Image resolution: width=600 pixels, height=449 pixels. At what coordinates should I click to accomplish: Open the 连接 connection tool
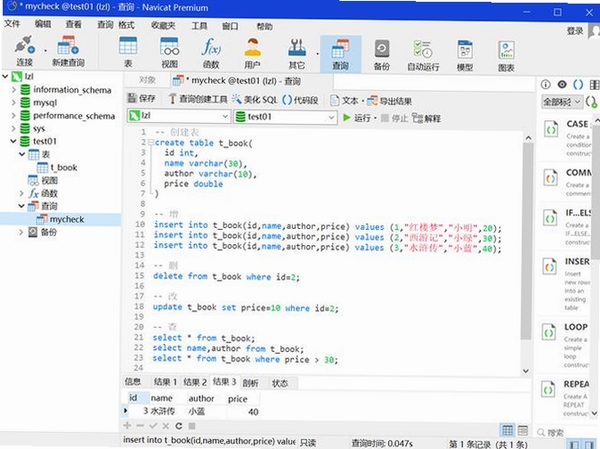(24, 51)
